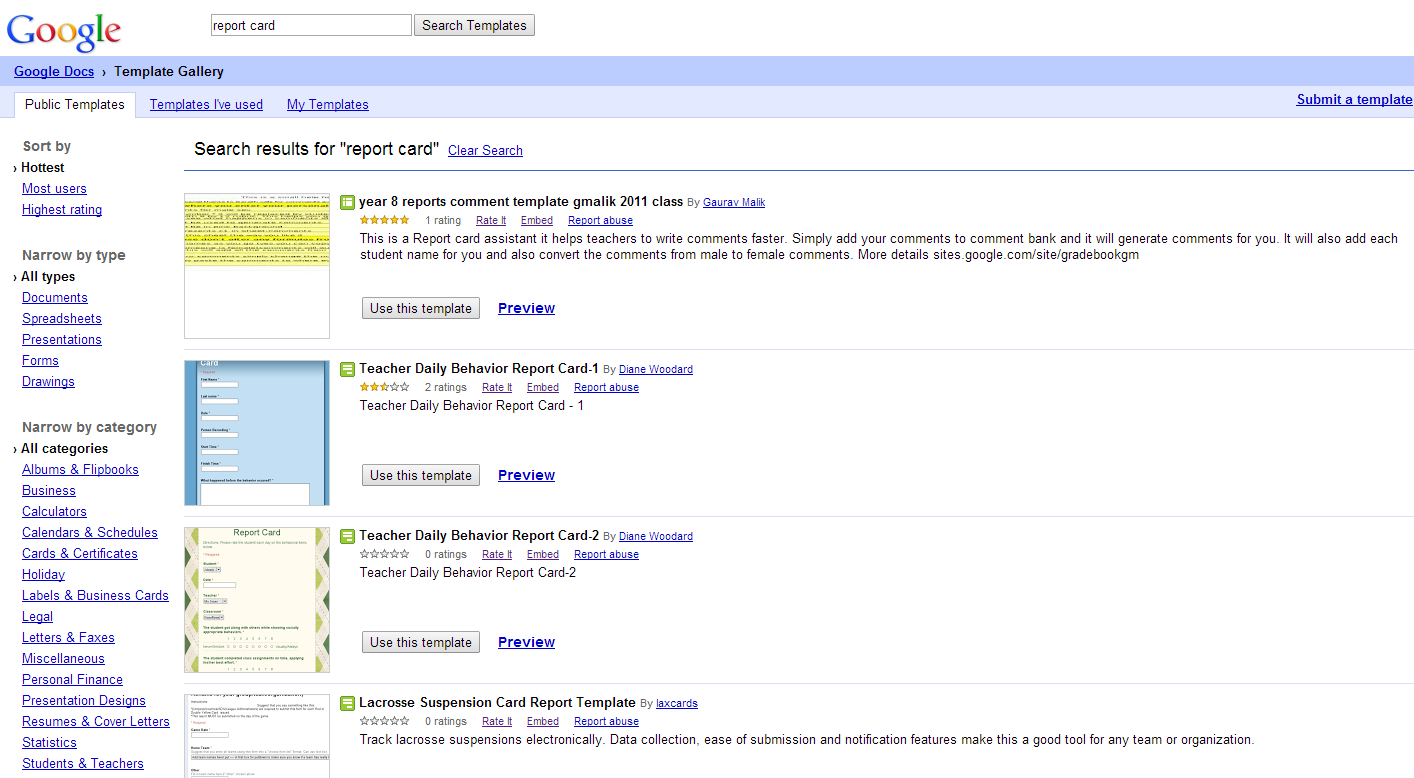
Task: Open the My Templates tab
Action: coord(328,104)
